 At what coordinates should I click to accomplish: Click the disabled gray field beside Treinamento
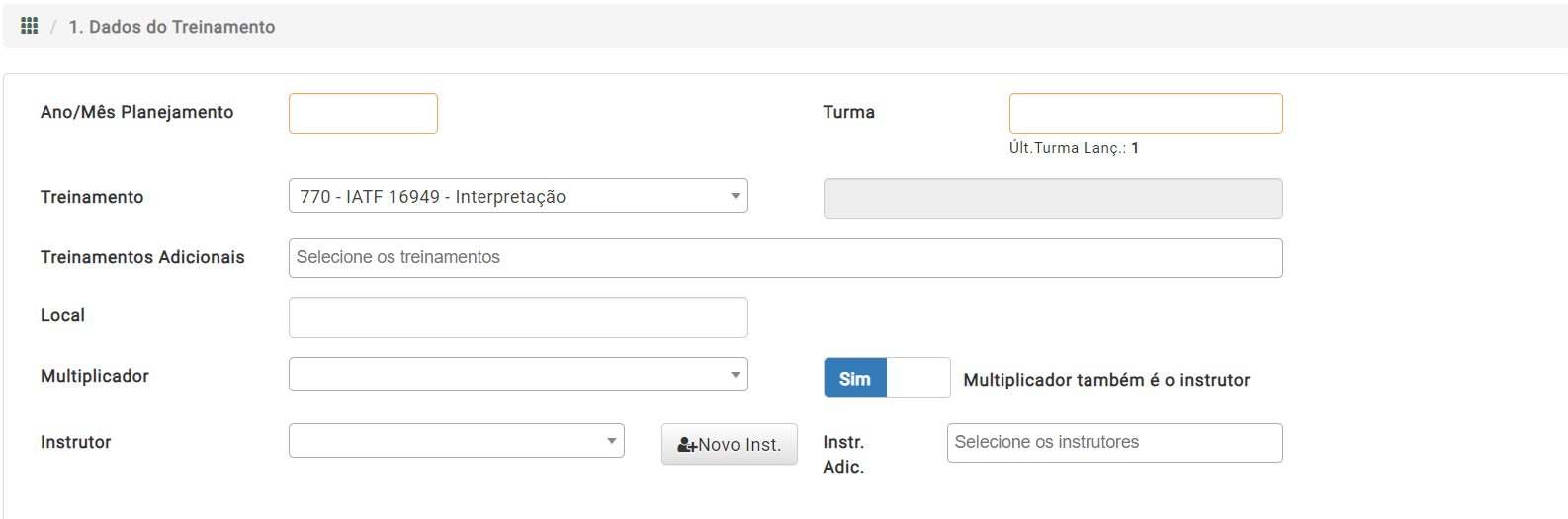[x=1053, y=199]
